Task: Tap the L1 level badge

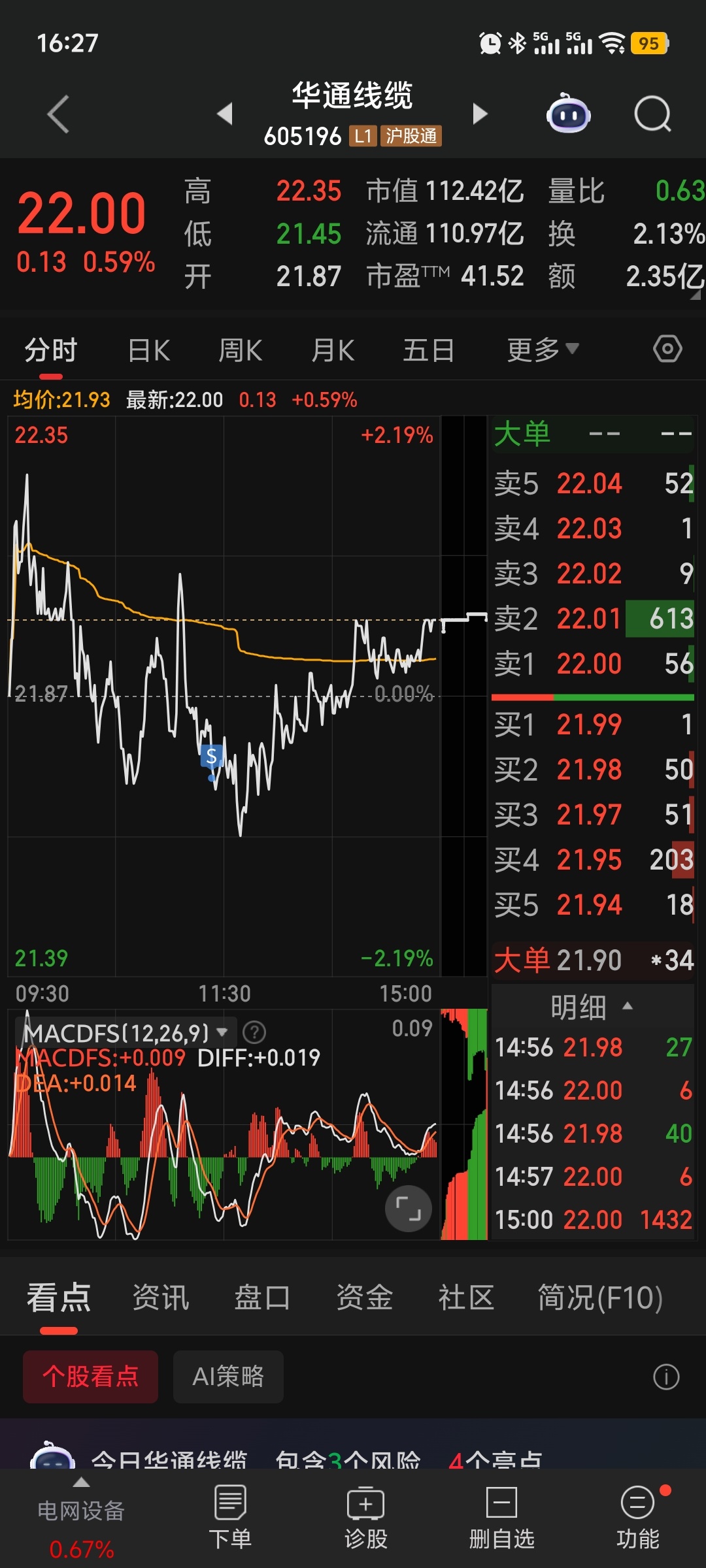Action: click(363, 136)
